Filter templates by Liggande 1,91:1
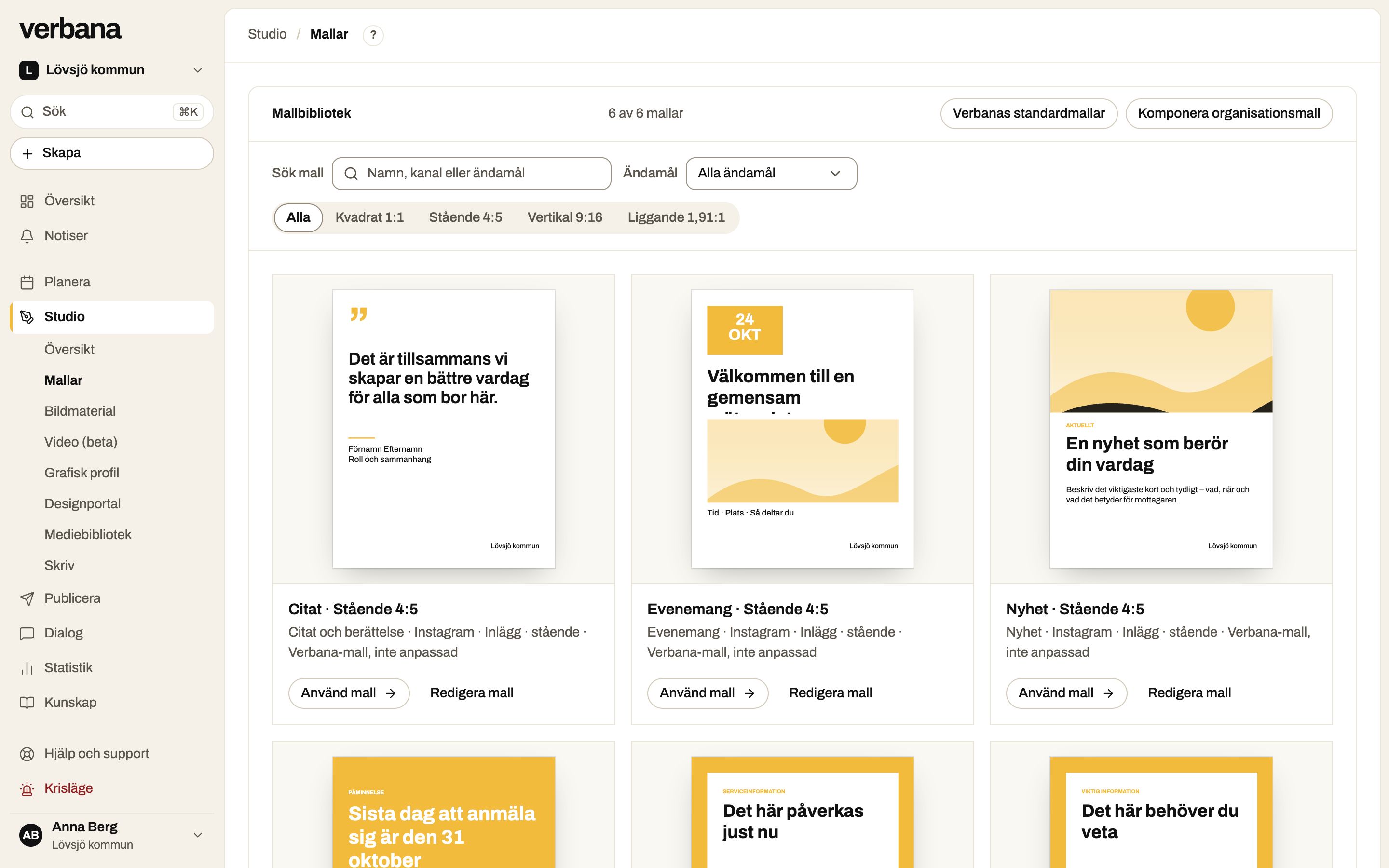 click(676, 217)
